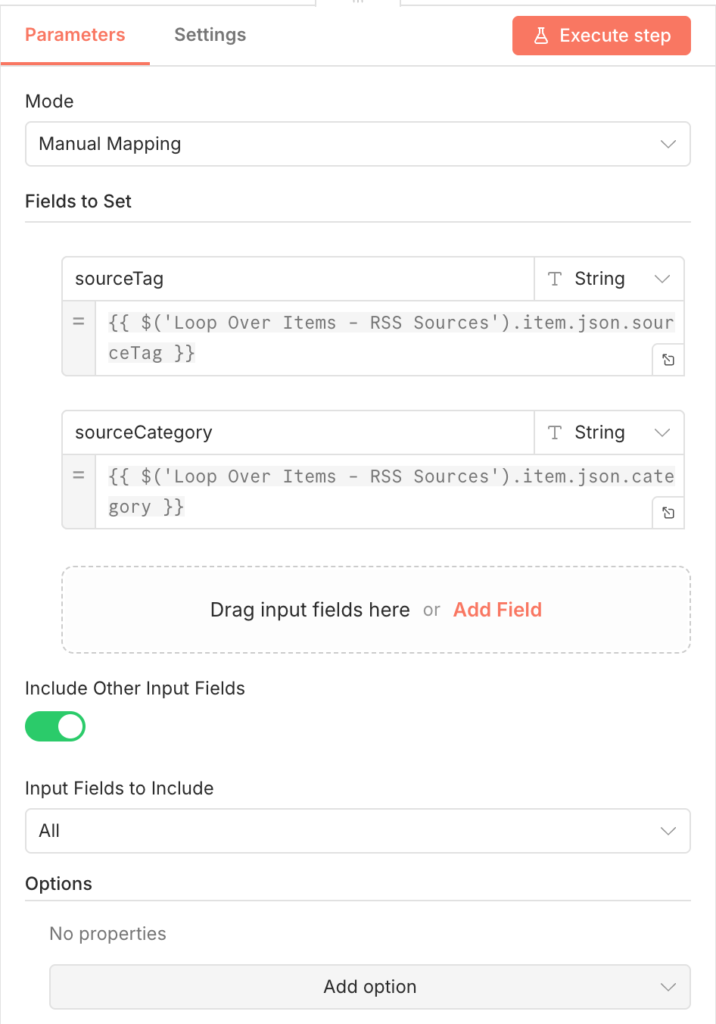Open the Add option dropdown
This screenshot has height=1024, width=716.
click(369, 987)
